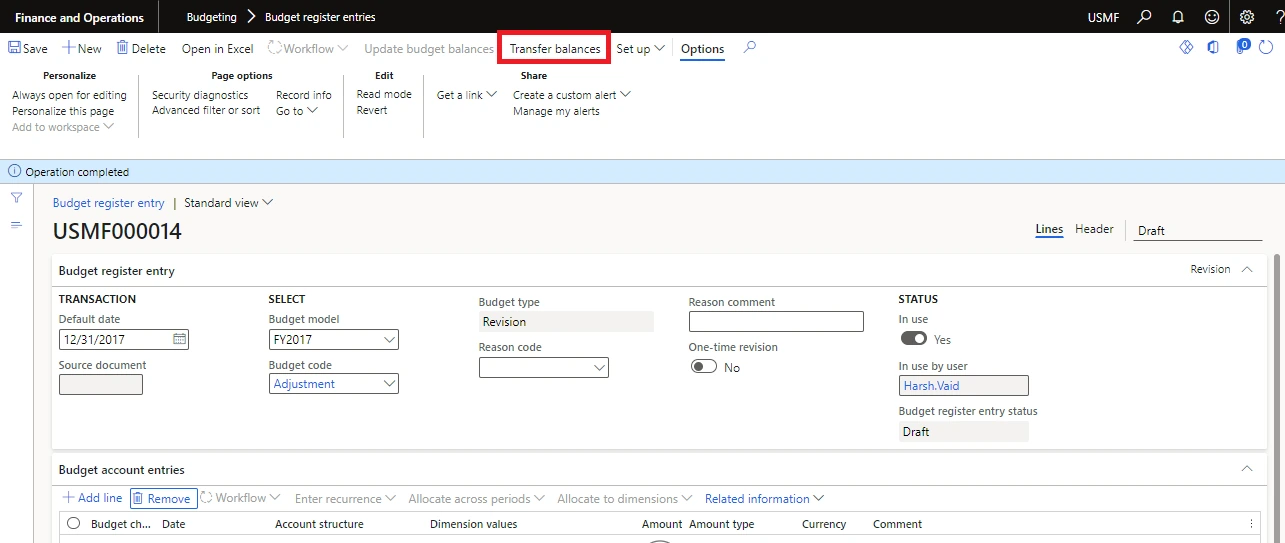Click the action pane search magnifier
This screenshot has height=543, width=1285.
coord(750,47)
